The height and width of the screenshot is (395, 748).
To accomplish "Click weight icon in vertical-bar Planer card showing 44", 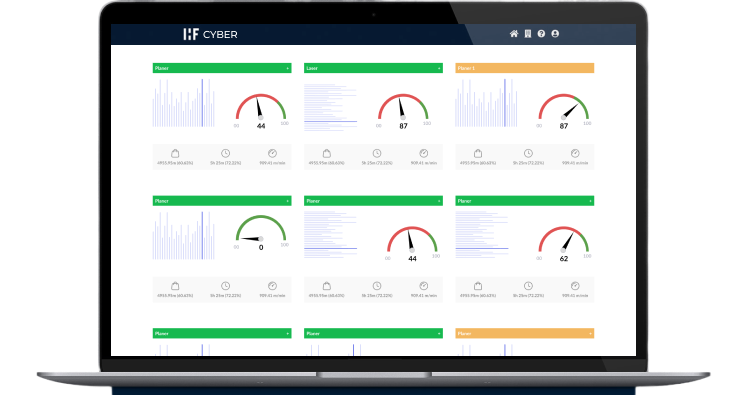I will pos(175,153).
